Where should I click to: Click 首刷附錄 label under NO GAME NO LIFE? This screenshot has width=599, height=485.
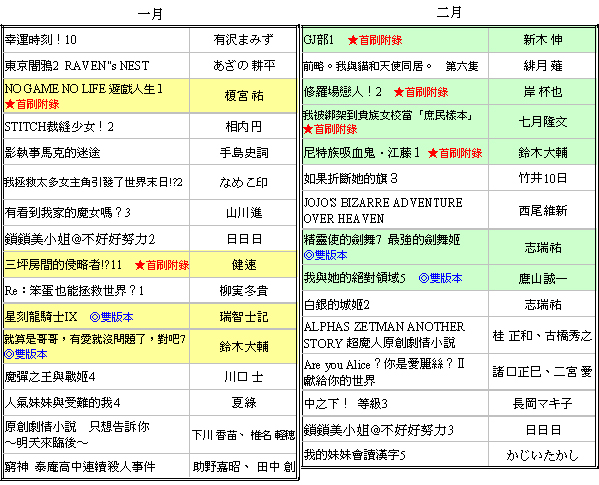pos(32,104)
